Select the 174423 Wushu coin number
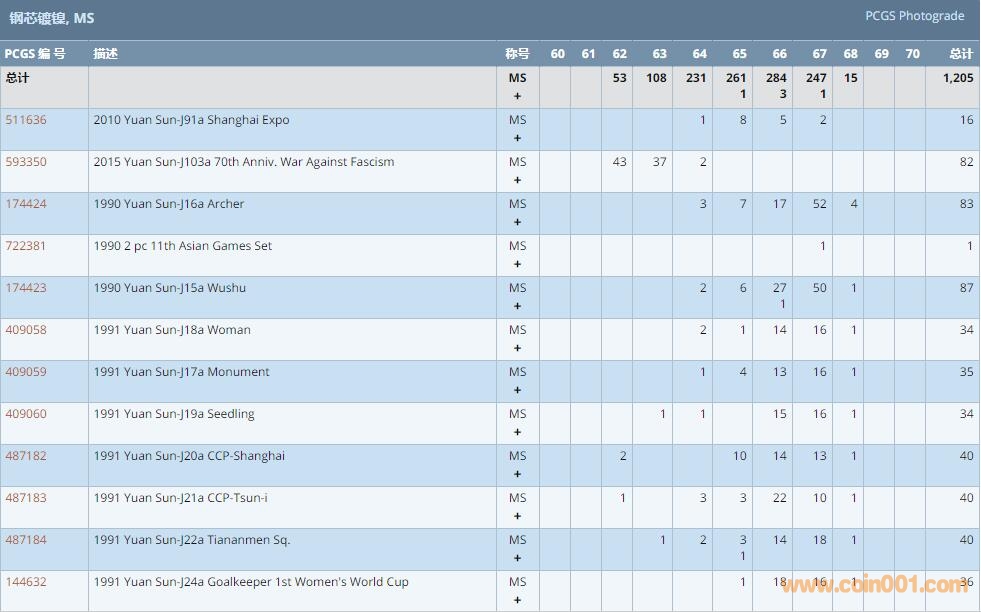981x612 pixels. [26, 288]
